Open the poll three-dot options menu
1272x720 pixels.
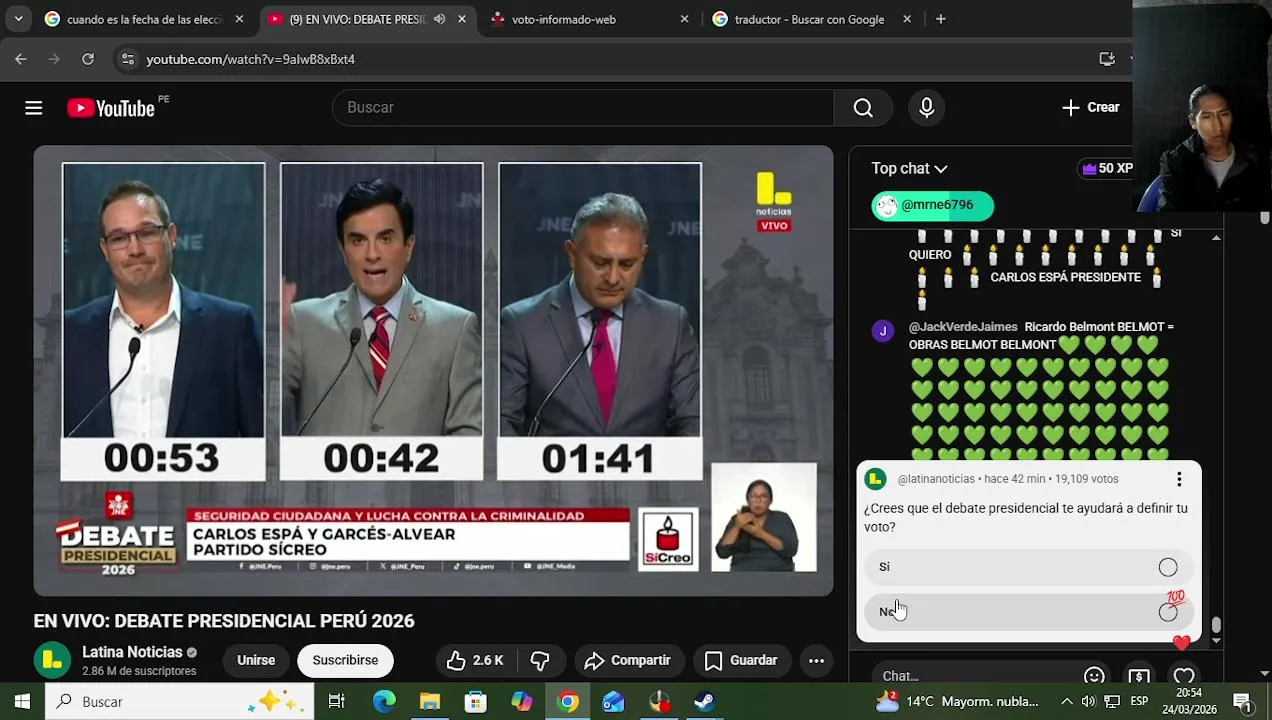(x=1179, y=480)
